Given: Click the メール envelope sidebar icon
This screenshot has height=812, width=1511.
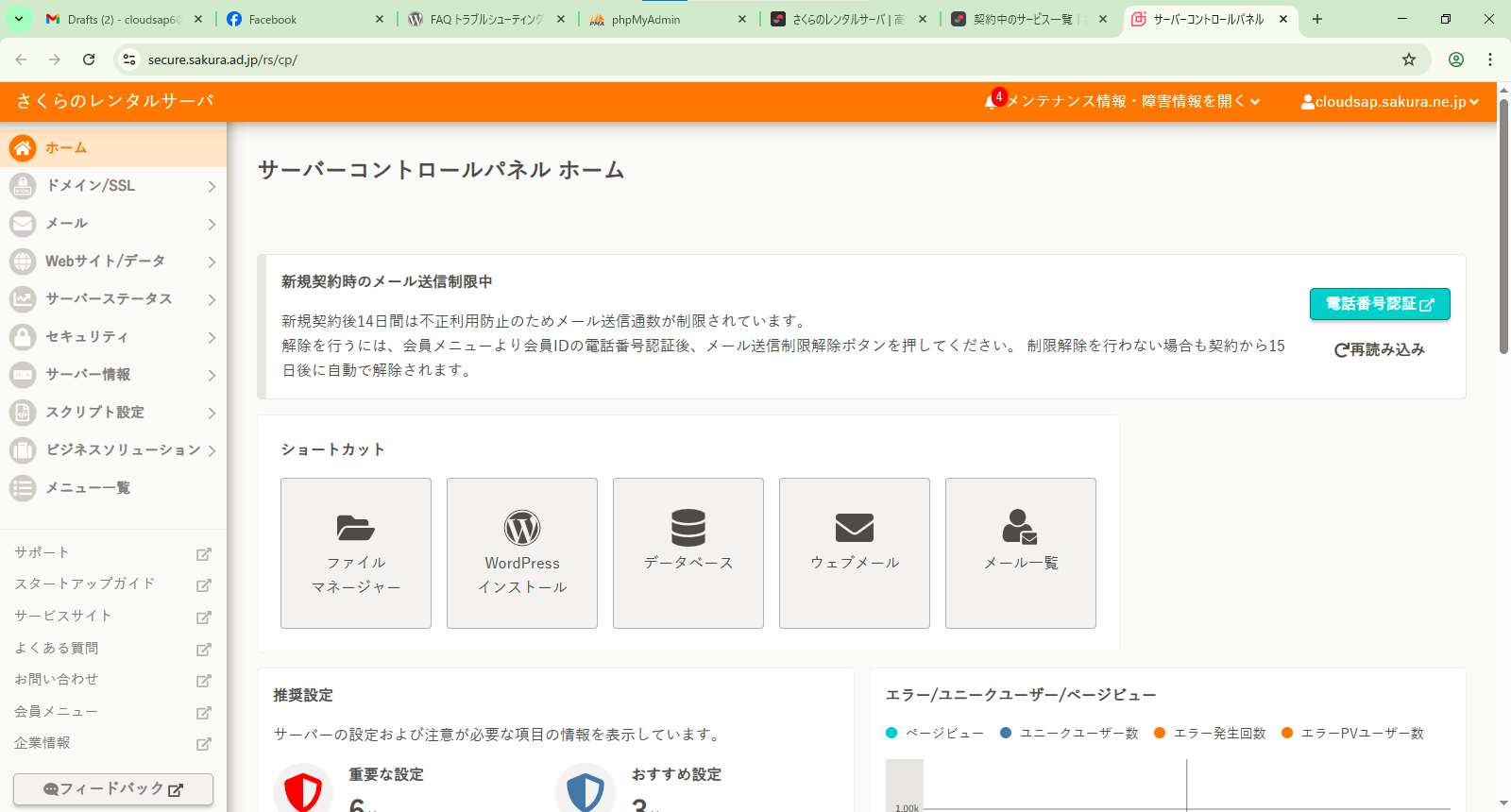Looking at the screenshot, I should coord(23,224).
